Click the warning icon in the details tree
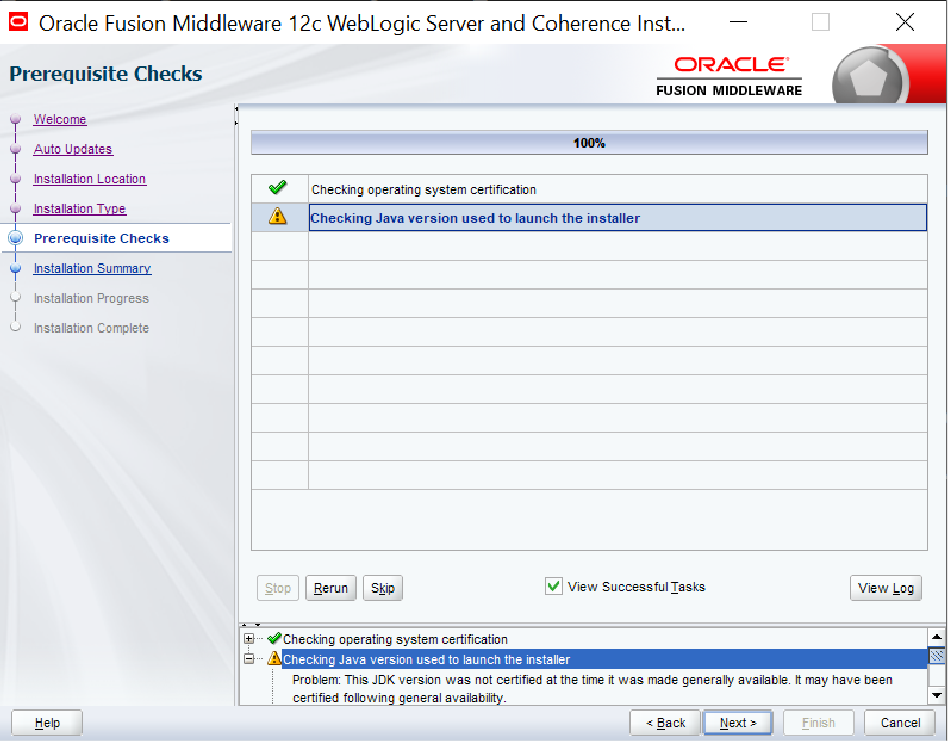The height and width of the screenshot is (741, 948). tap(275, 659)
